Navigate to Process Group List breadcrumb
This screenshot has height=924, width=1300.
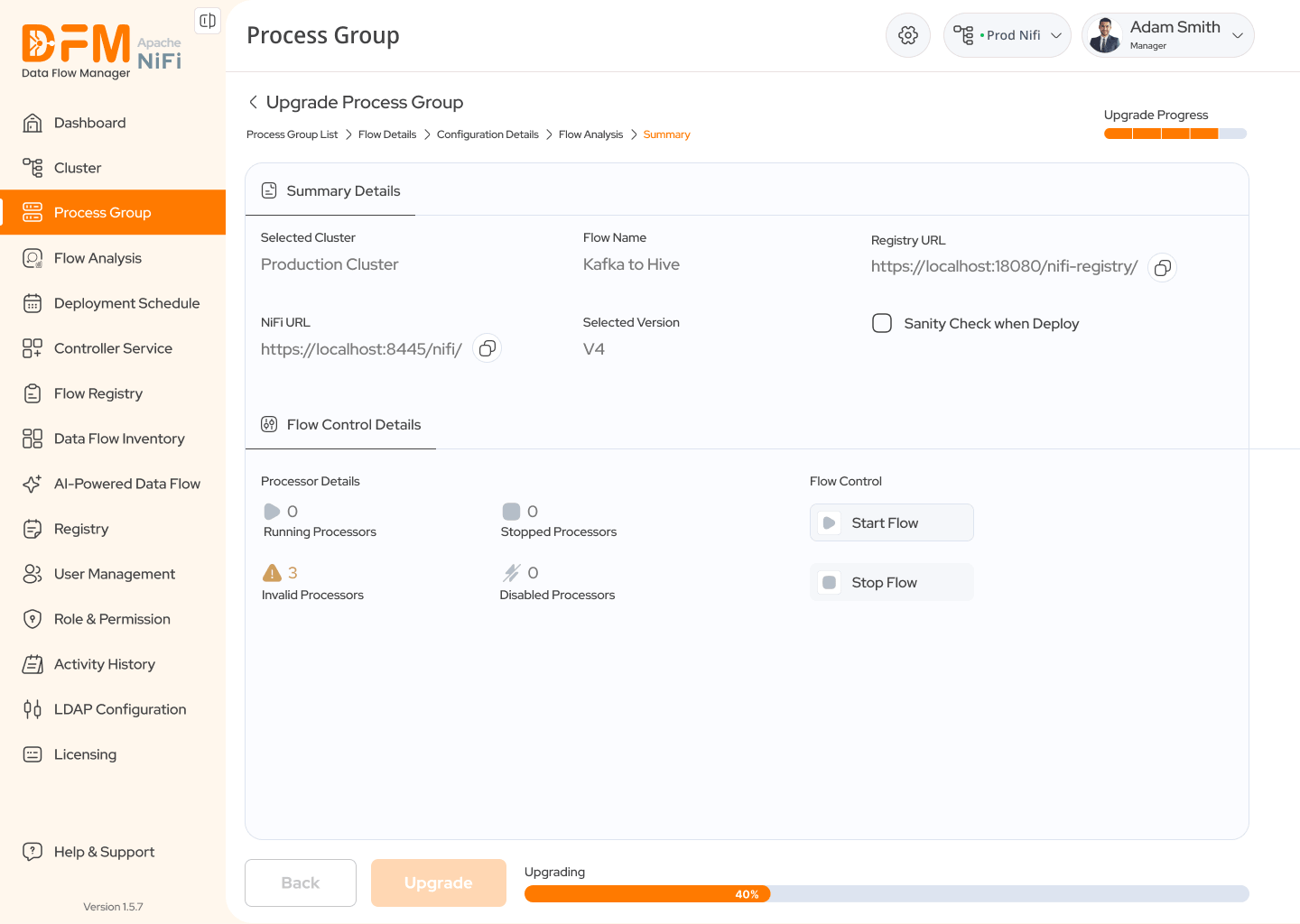click(x=292, y=134)
